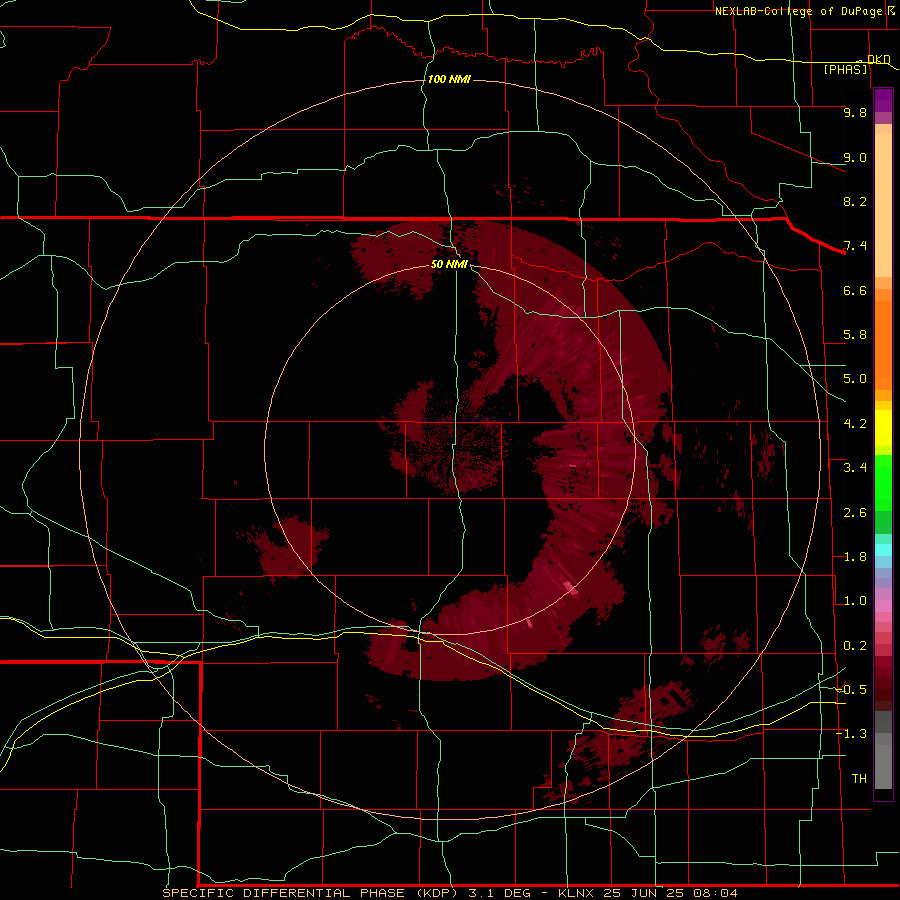900x900 pixels.
Task: Click the 1.8 value on the color scale
Action: pos(855,557)
